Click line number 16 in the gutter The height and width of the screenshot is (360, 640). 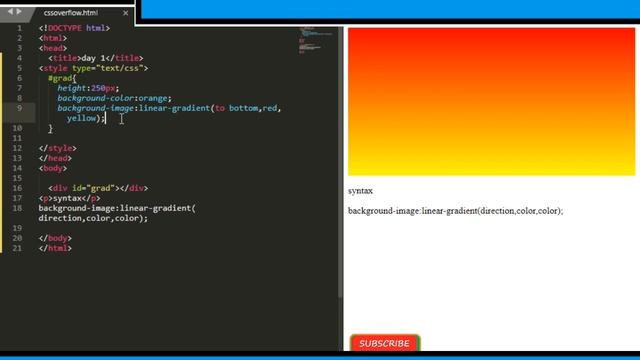[17, 188]
